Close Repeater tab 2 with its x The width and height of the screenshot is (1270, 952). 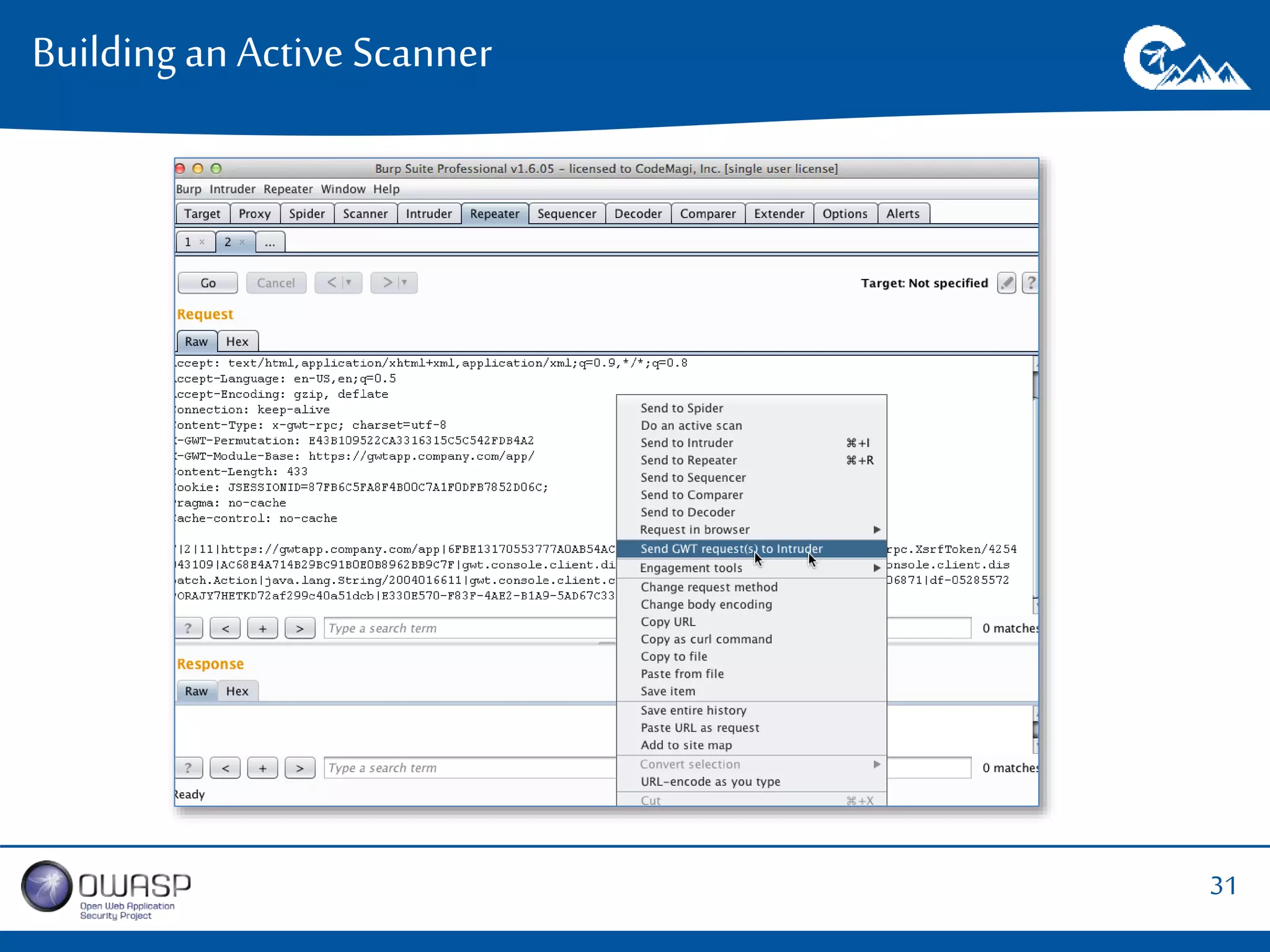click(242, 242)
